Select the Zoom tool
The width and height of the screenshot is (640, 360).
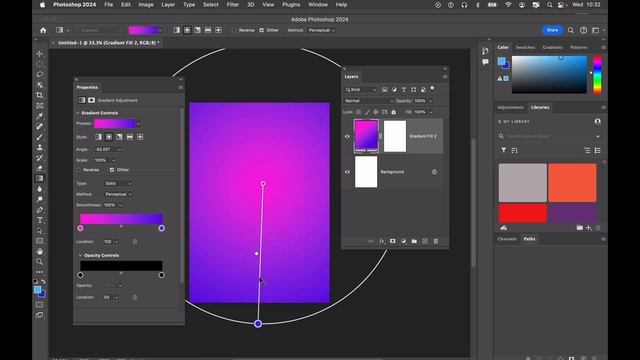tap(40, 262)
